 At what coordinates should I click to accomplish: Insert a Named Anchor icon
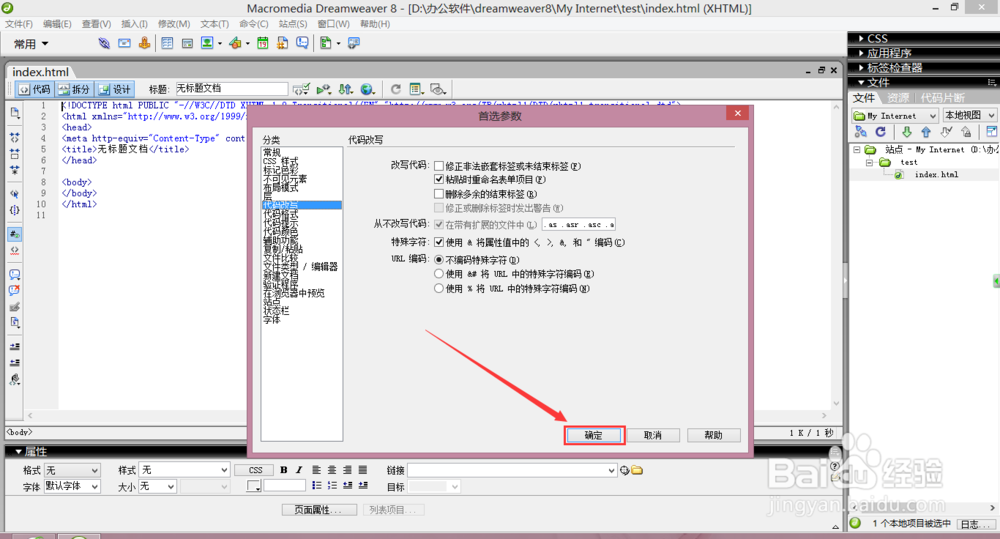click(145, 43)
